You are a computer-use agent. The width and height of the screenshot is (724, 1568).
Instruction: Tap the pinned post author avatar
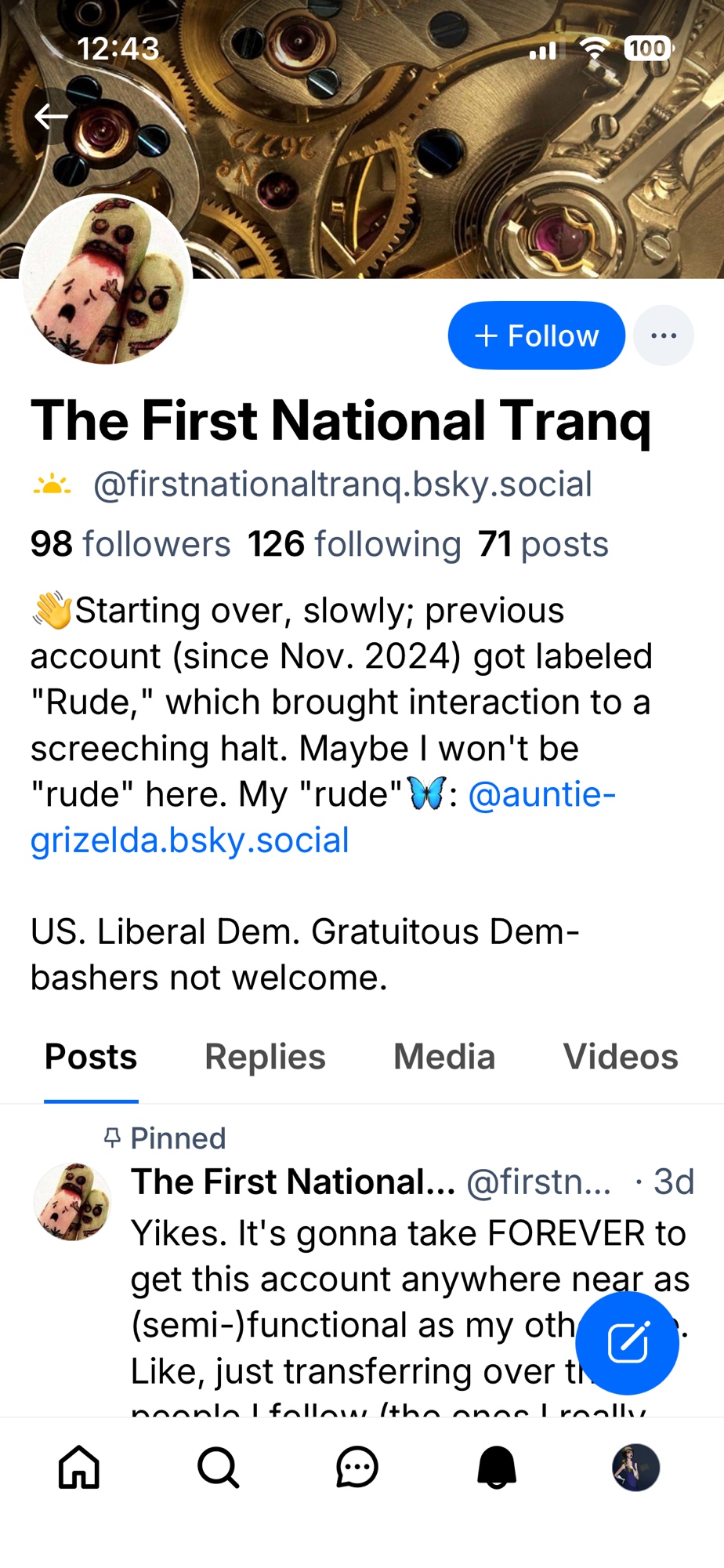(72, 1202)
